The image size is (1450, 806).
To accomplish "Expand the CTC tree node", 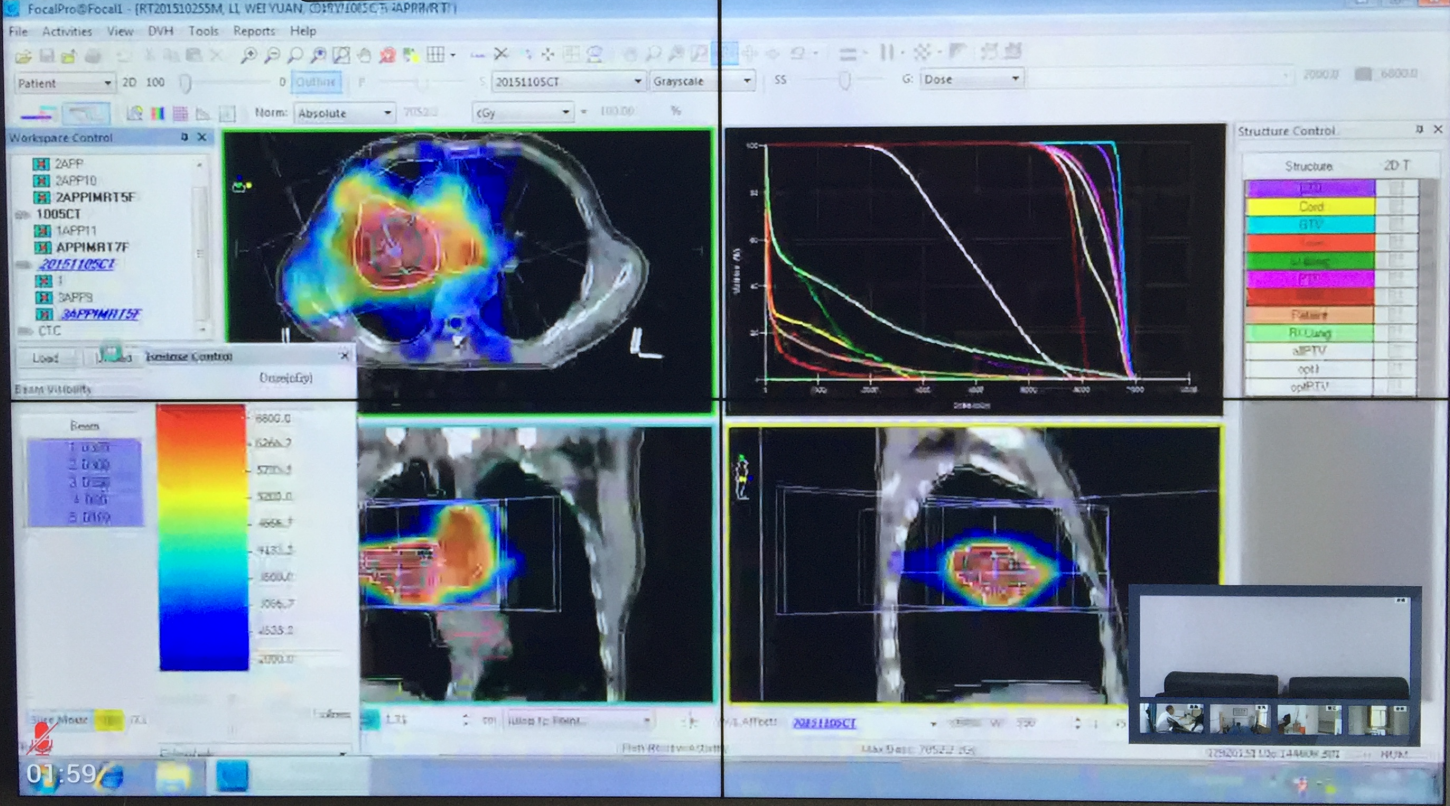I will [26, 330].
